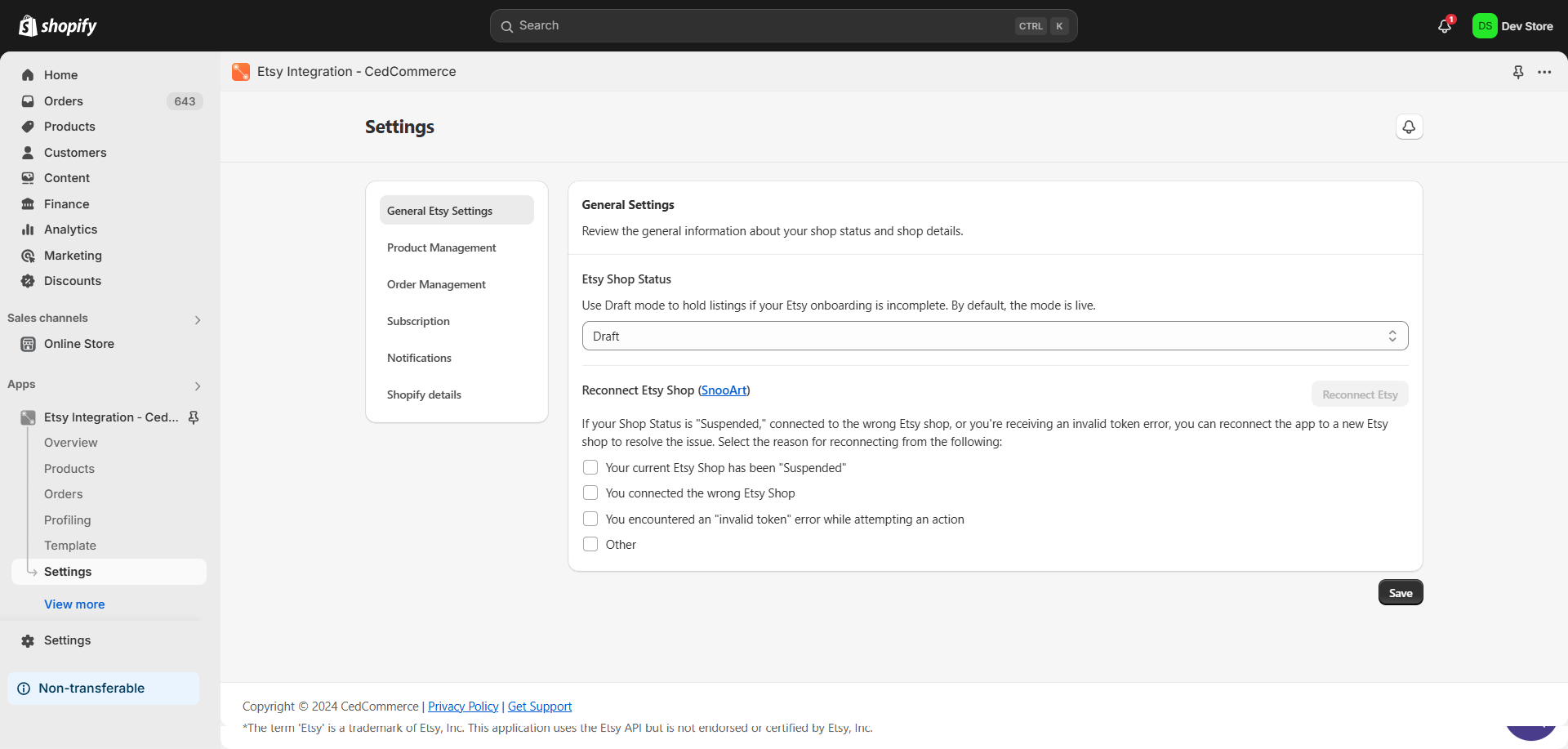The image size is (1568, 749).
Task: Unpin Etsy Integration using sidebar pin icon
Action: (194, 417)
